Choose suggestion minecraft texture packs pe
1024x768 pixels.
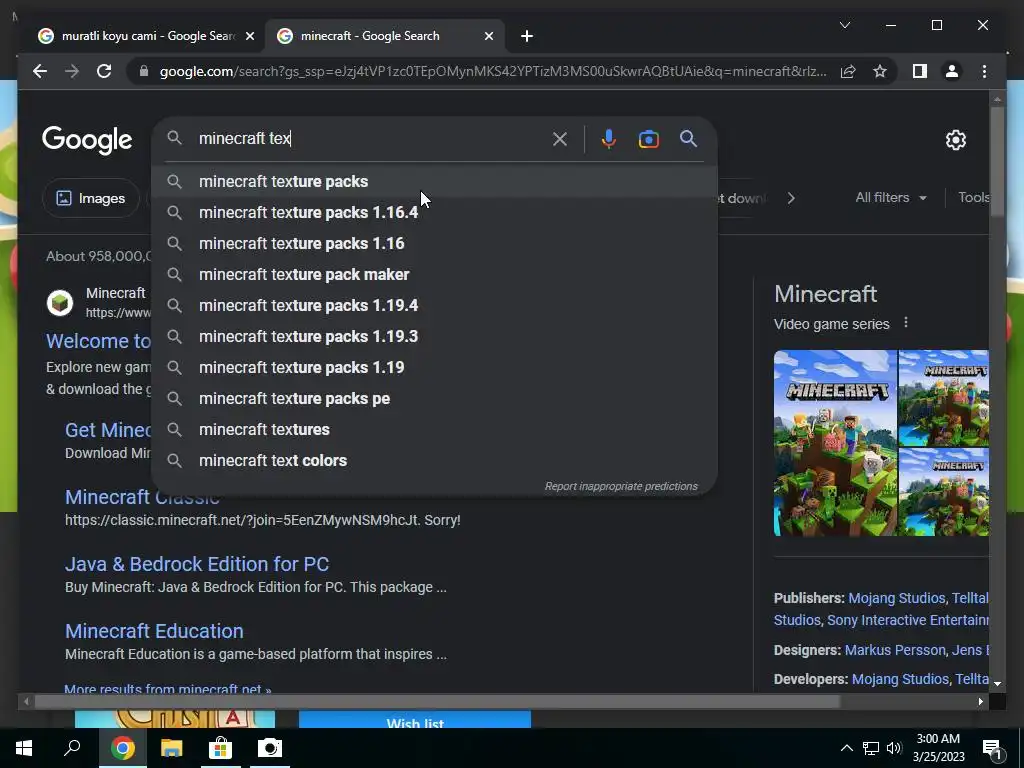pyautogui.click(x=434, y=398)
